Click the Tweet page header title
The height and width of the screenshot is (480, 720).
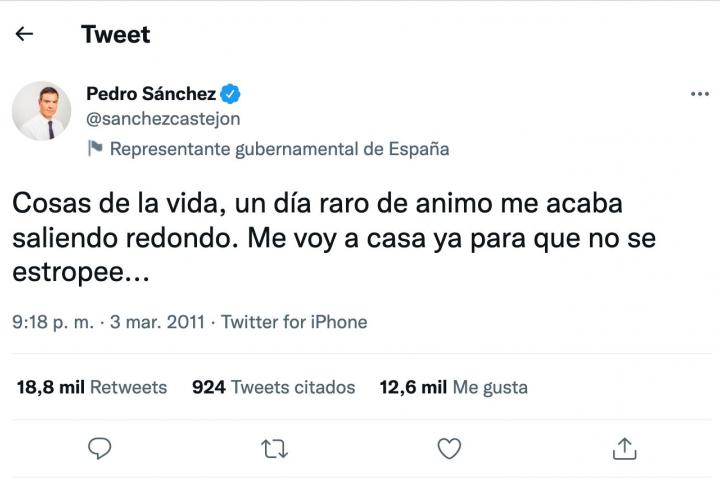[115, 34]
